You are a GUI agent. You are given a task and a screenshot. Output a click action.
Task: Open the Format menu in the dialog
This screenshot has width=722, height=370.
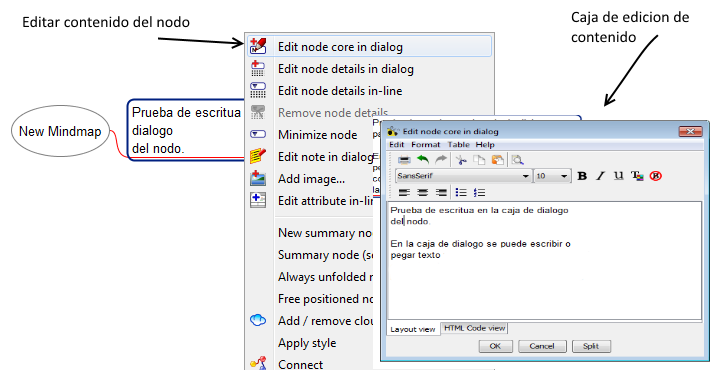425,145
